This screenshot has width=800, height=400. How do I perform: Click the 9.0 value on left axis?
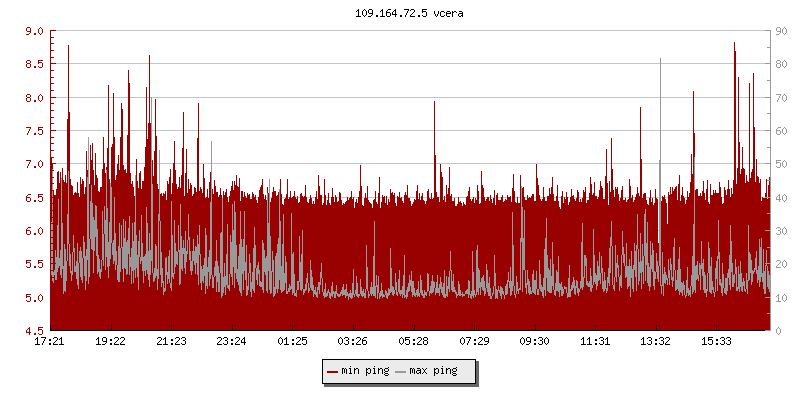pos(34,32)
